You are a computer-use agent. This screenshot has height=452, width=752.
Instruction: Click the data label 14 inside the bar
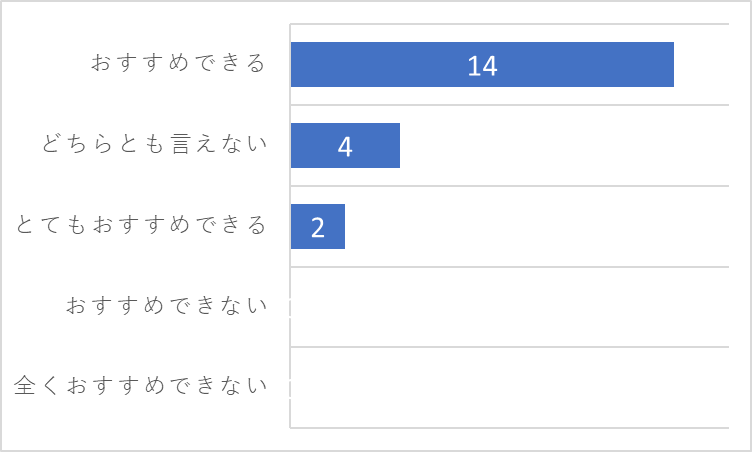(482, 66)
